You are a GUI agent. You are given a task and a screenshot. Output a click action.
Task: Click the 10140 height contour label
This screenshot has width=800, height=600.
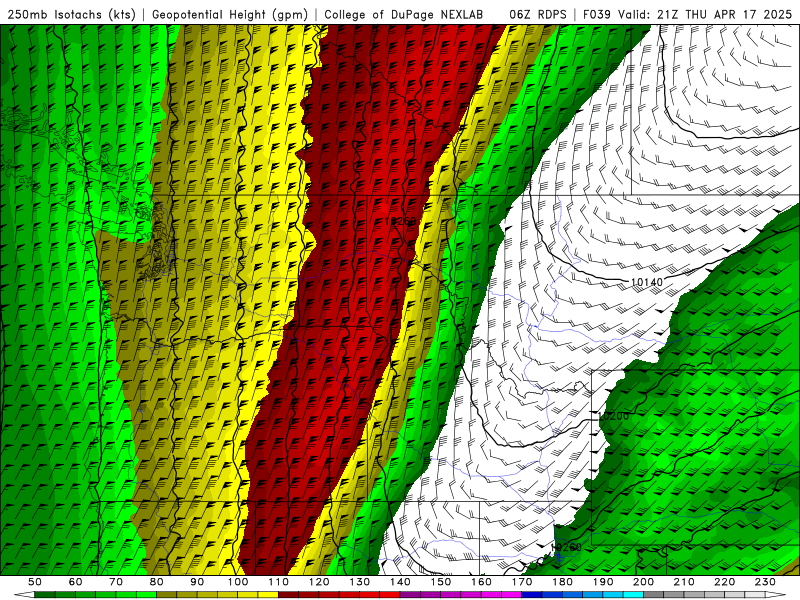tap(646, 282)
